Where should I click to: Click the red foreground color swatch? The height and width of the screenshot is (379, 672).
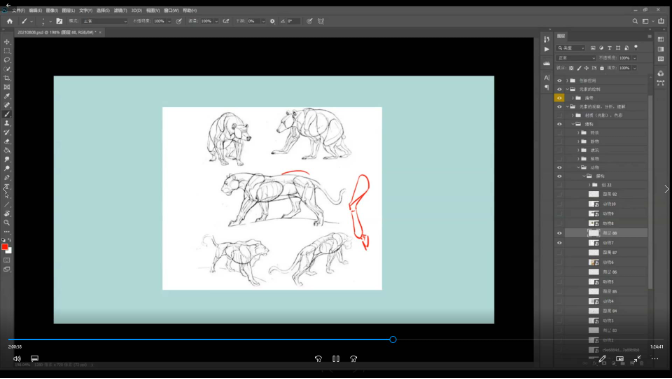5,247
